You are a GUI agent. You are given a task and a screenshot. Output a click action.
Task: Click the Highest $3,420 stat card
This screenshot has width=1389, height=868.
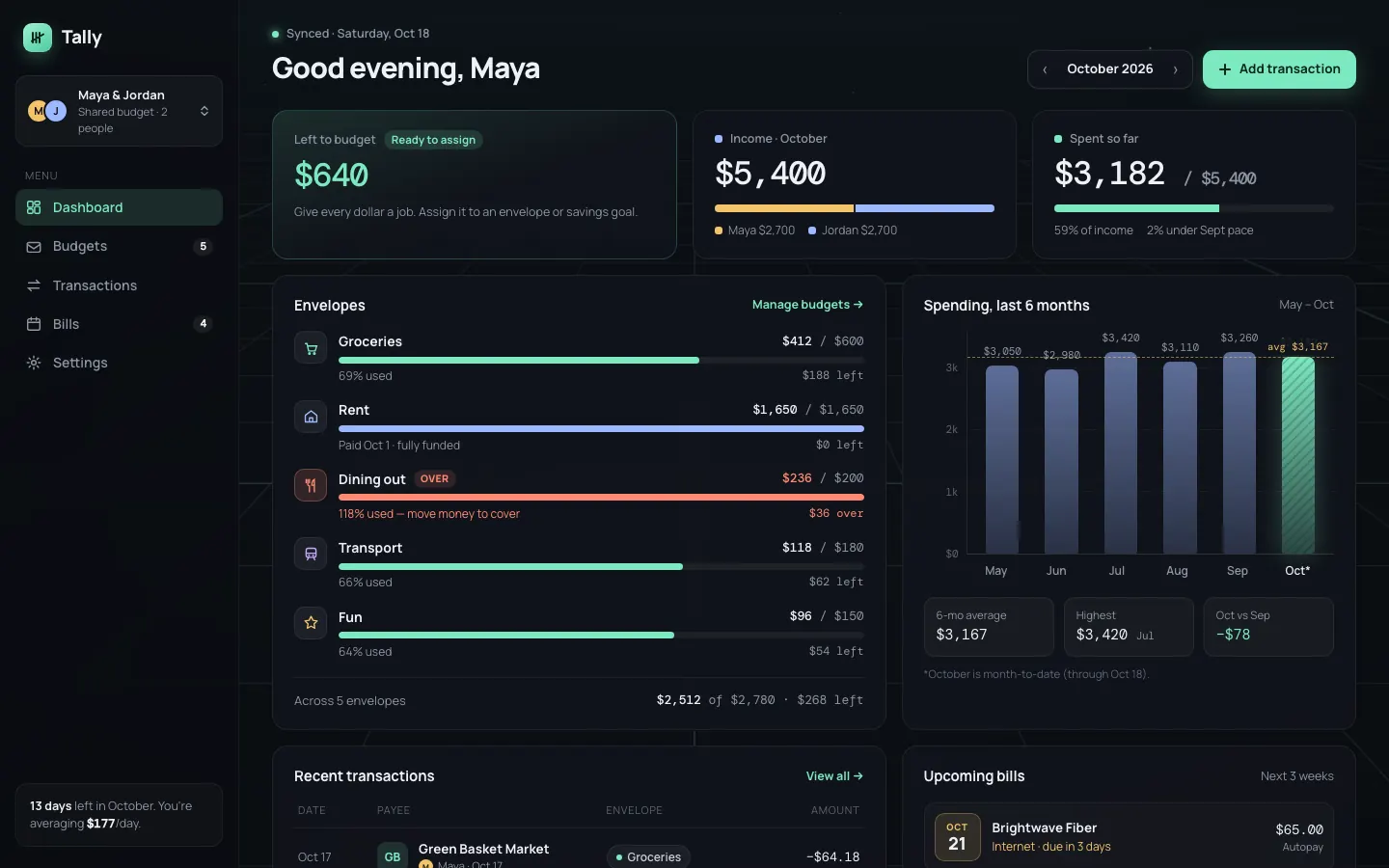tap(1129, 627)
